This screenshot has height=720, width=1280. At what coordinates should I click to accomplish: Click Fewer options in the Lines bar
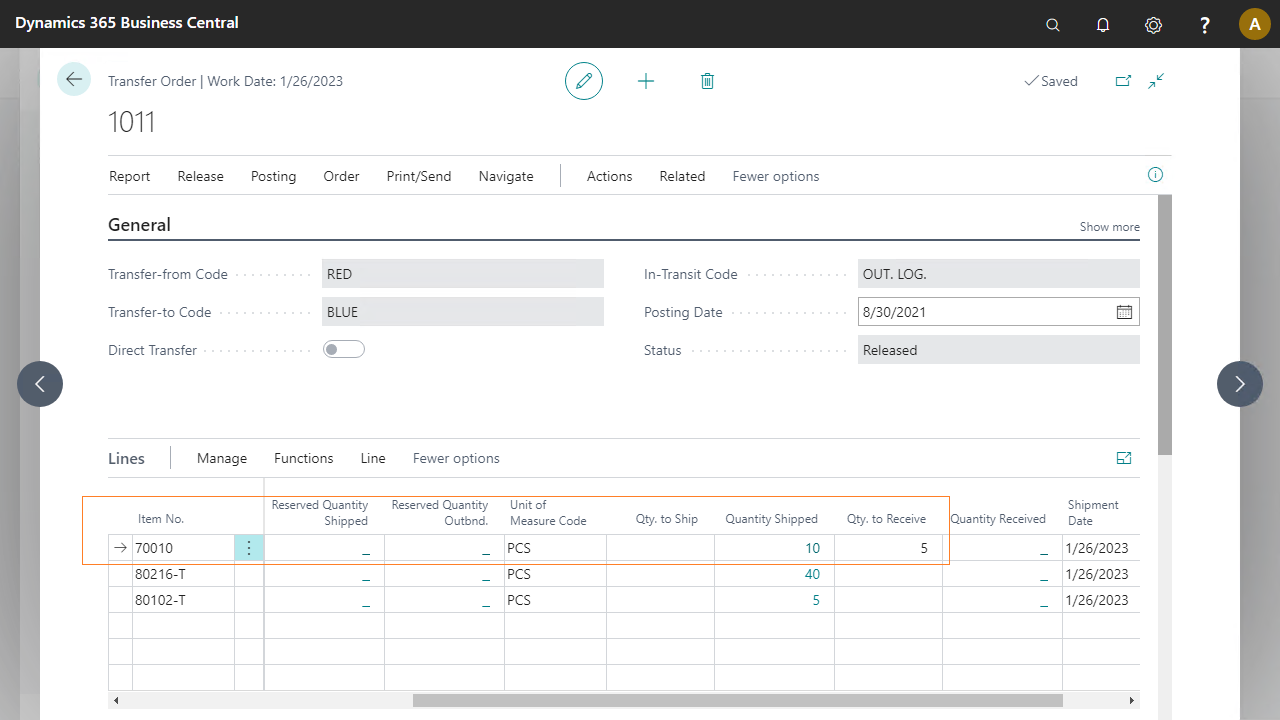click(x=456, y=458)
